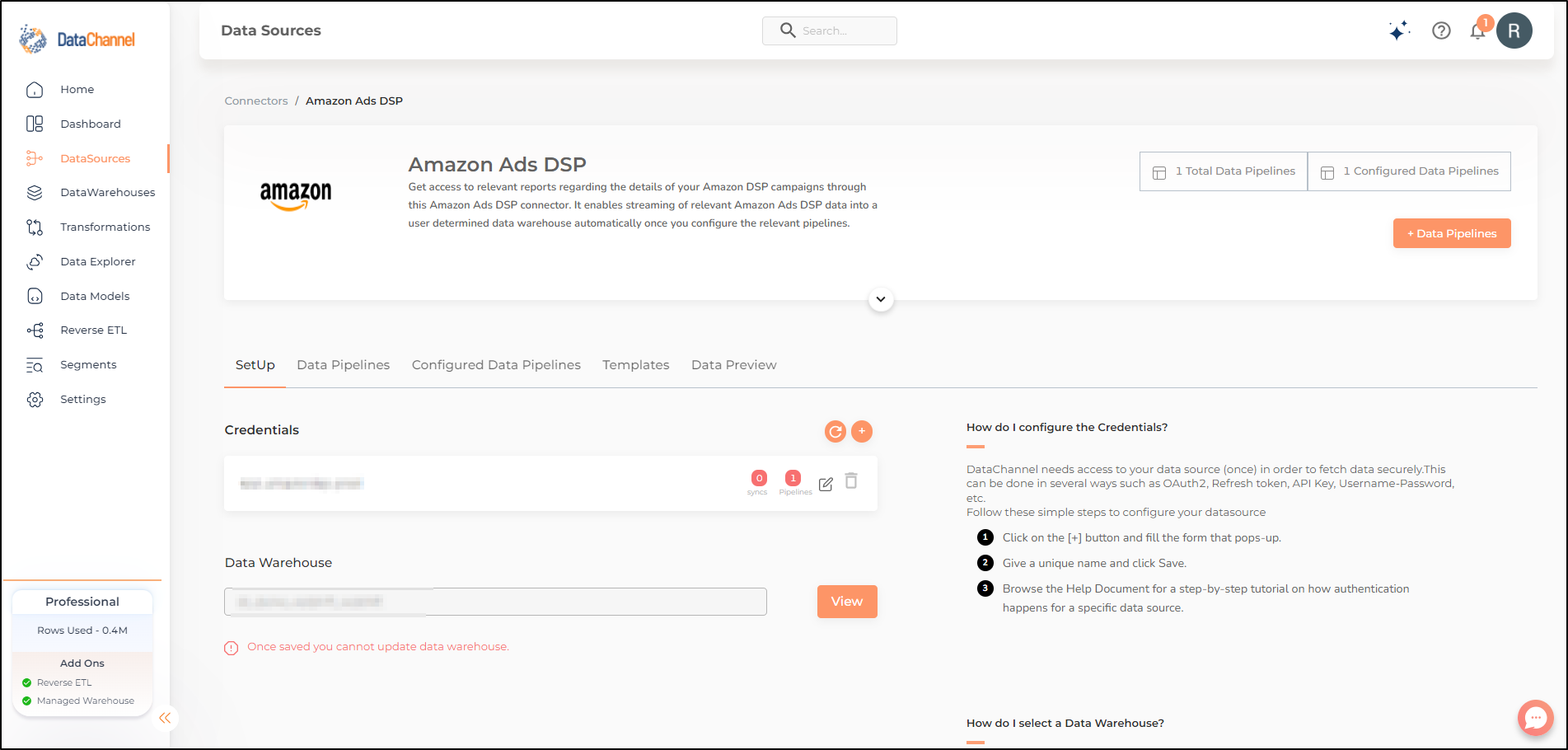Open the help question mark icon
This screenshot has height=750, width=1568.
[1441, 30]
